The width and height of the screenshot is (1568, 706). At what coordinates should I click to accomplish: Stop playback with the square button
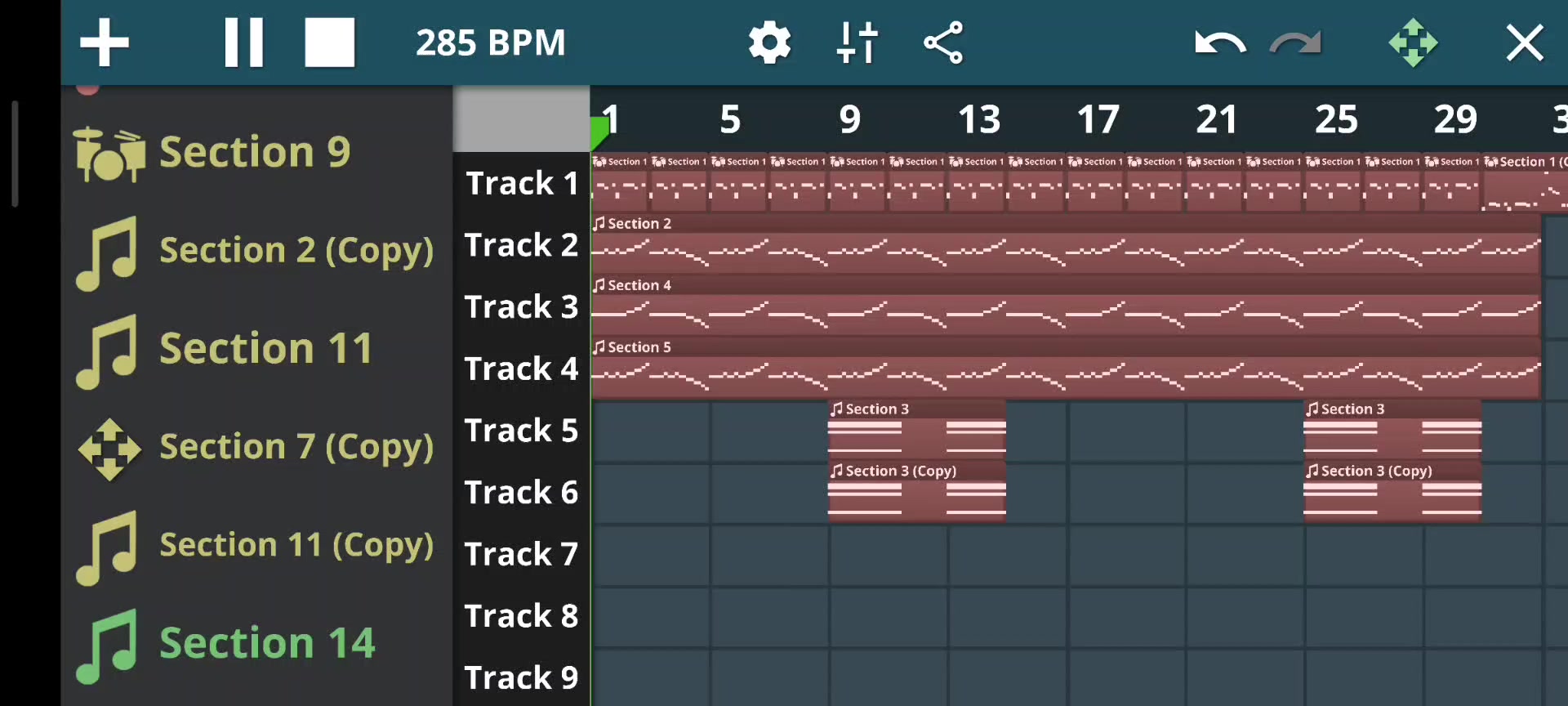click(330, 42)
